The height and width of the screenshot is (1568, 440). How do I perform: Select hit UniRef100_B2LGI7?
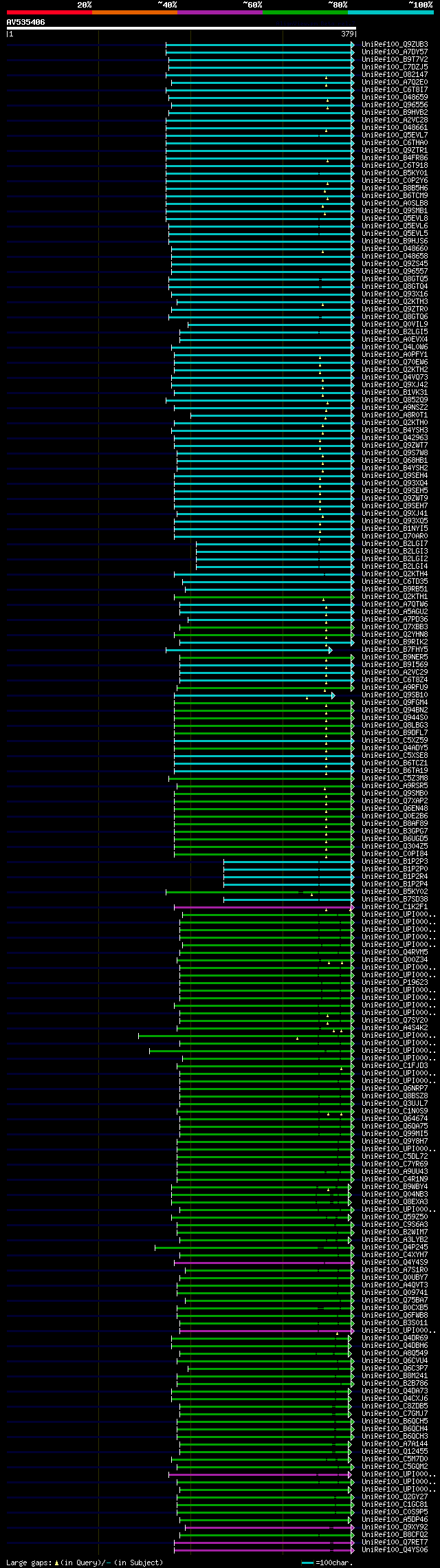[395, 544]
